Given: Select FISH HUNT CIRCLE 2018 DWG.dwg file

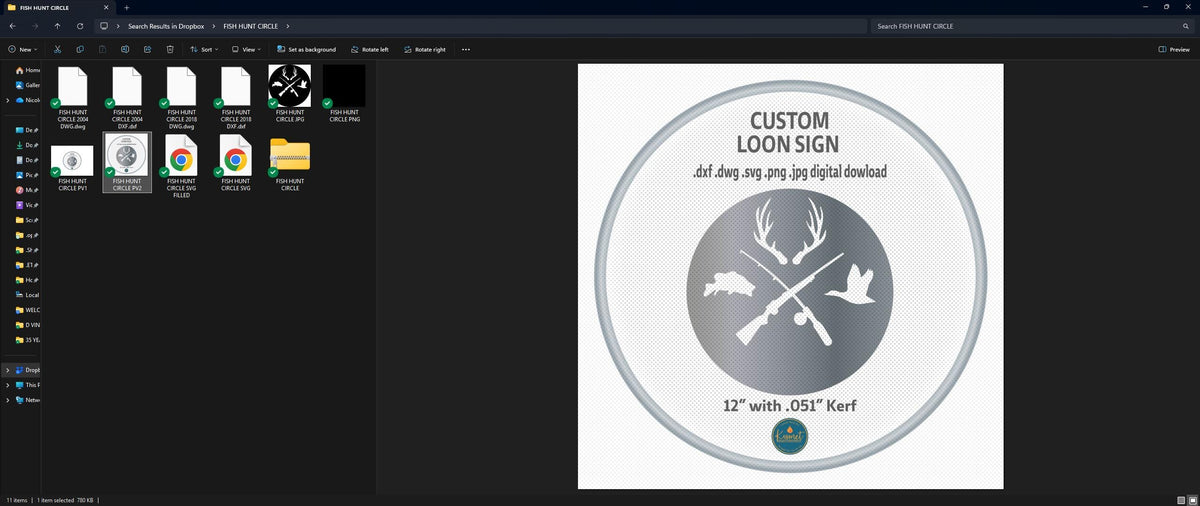Looking at the screenshot, I should click(x=182, y=98).
